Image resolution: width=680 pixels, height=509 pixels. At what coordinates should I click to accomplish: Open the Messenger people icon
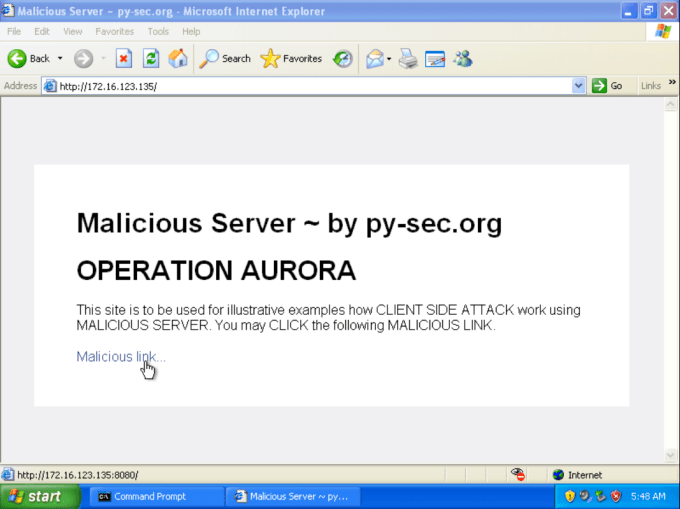tap(463, 59)
